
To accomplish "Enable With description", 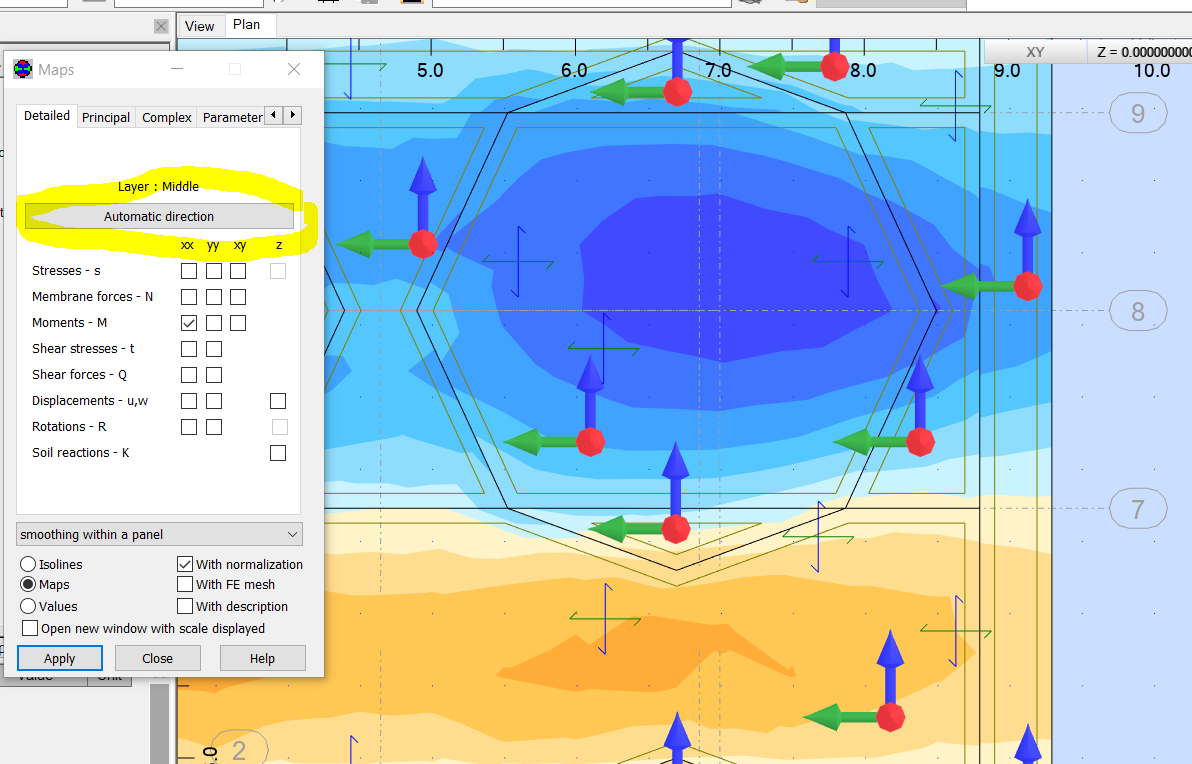I will 185,606.
